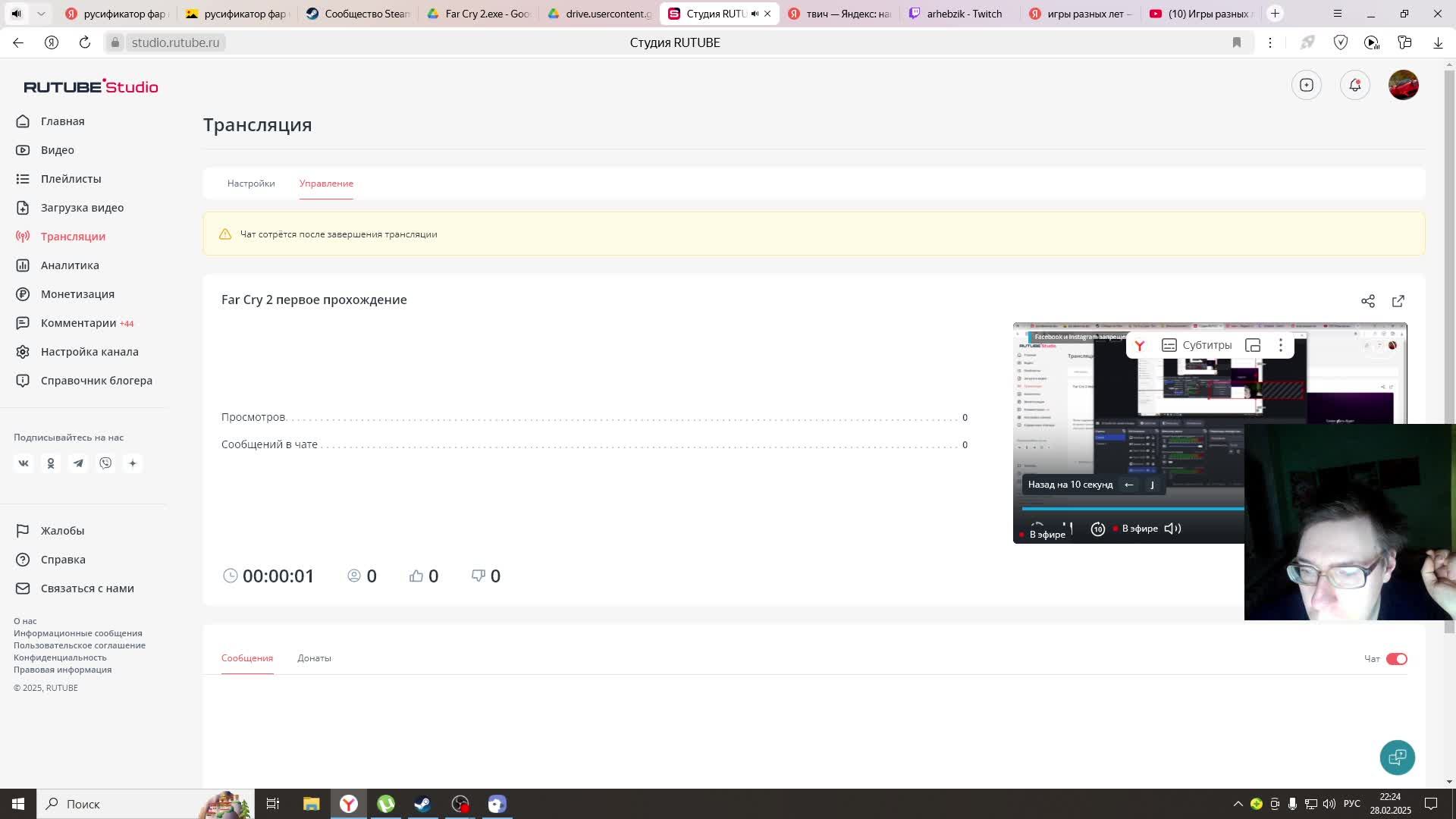Open Steam from the Windows taskbar
This screenshot has width=1456, height=819.
[x=422, y=804]
